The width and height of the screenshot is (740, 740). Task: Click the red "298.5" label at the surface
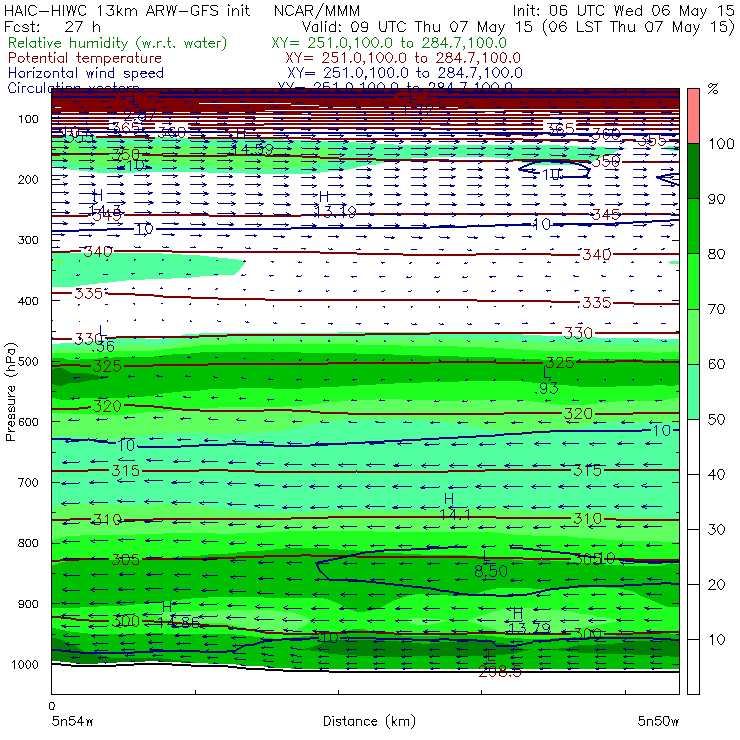pos(500,672)
